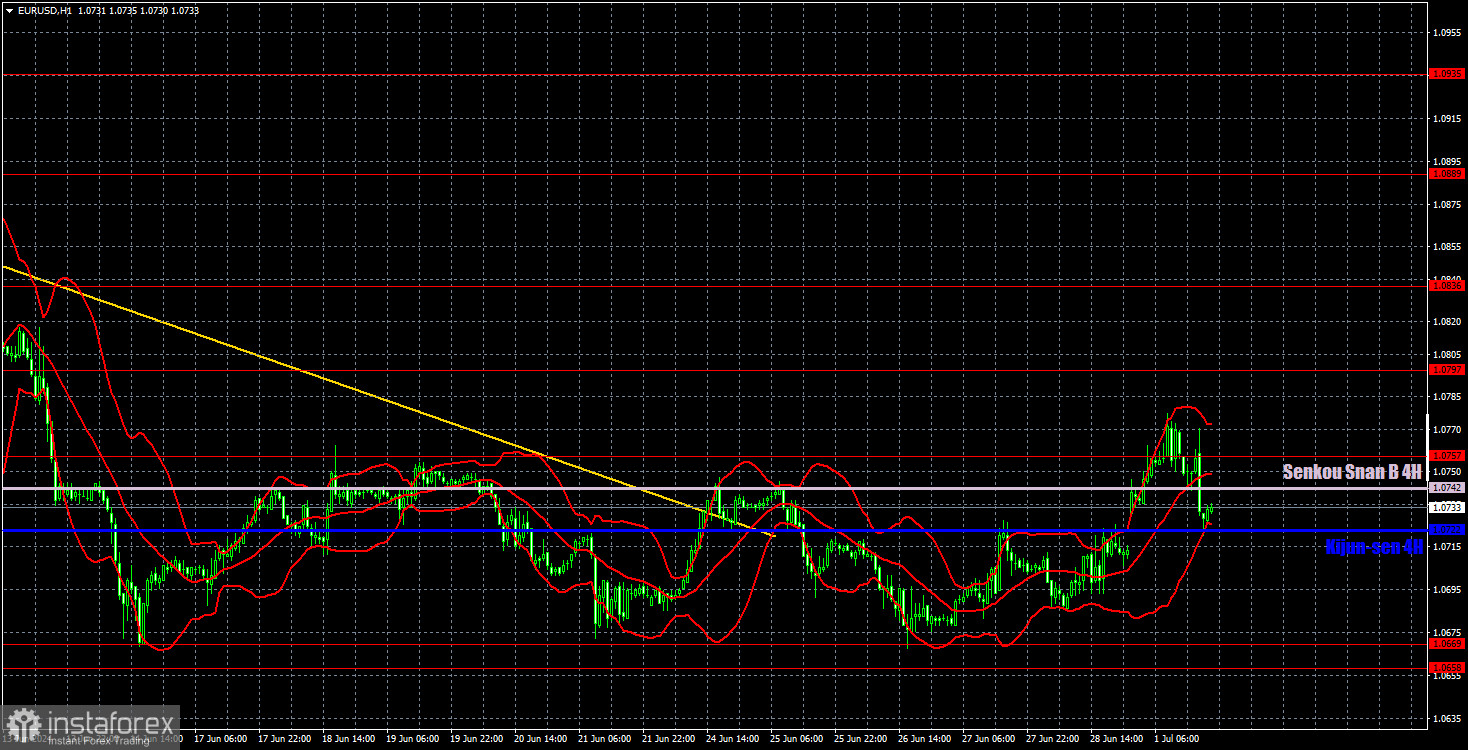Click the 18 Jun 14:00 time label
Viewport: 1468px width, 750px height.
click(x=349, y=739)
